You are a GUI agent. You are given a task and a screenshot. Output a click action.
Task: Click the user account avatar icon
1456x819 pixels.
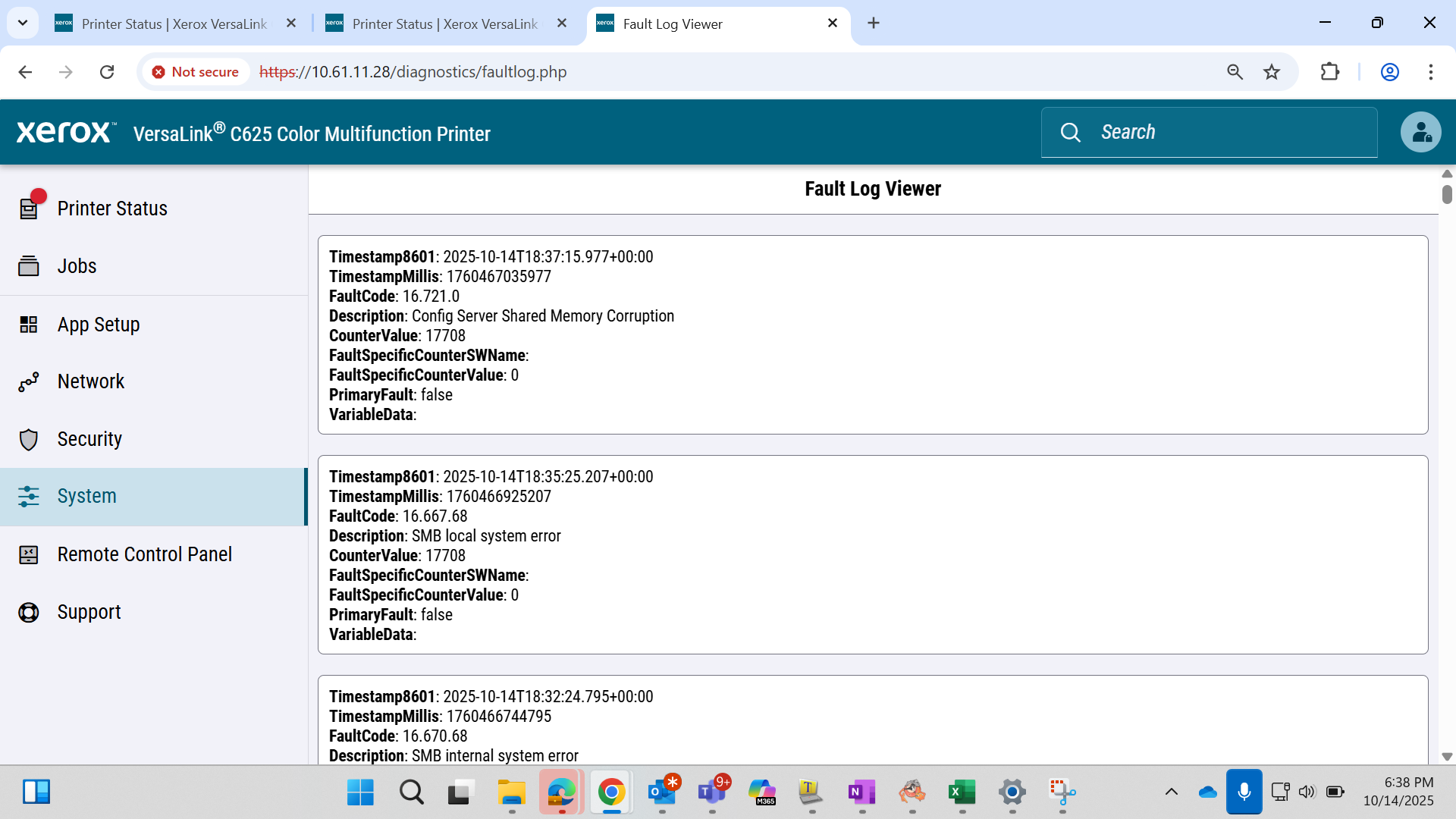click(x=1420, y=132)
